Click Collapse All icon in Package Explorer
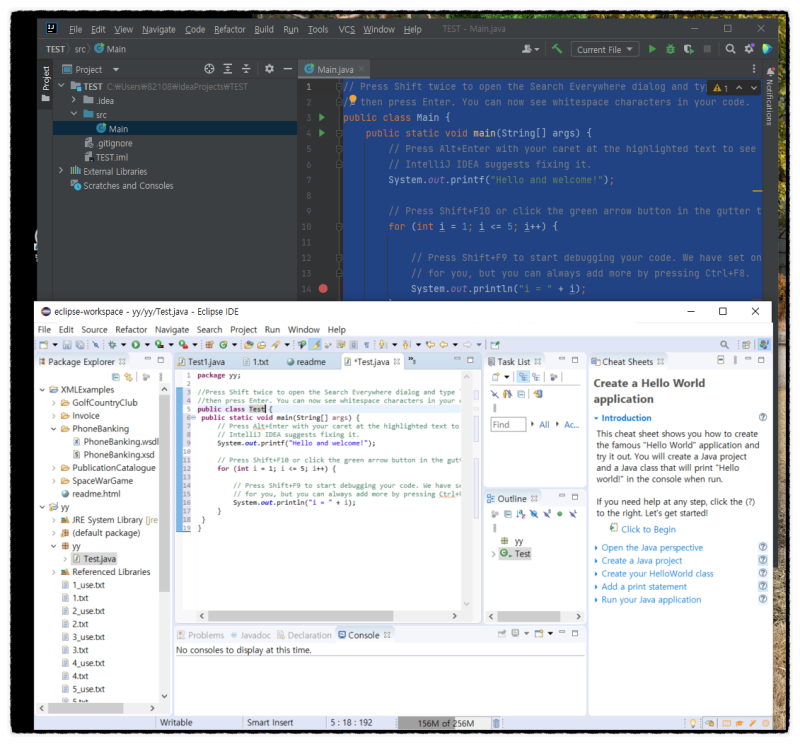Screen dimensions: 800x744 (116, 377)
